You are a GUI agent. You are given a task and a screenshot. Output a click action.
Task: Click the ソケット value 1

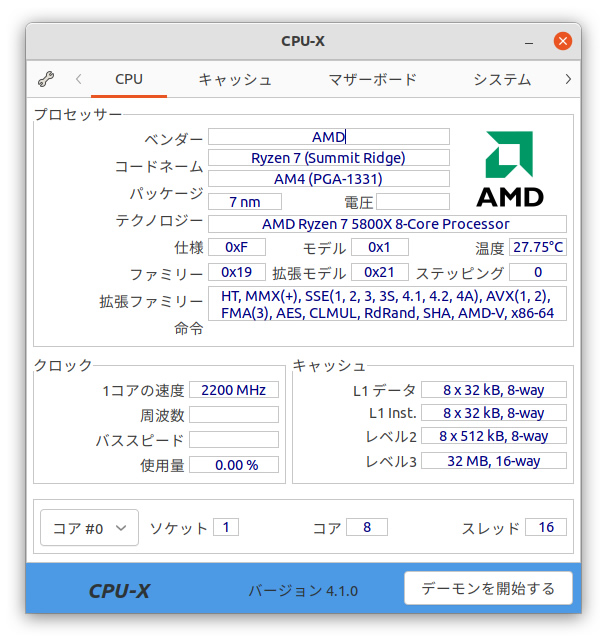point(226,527)
